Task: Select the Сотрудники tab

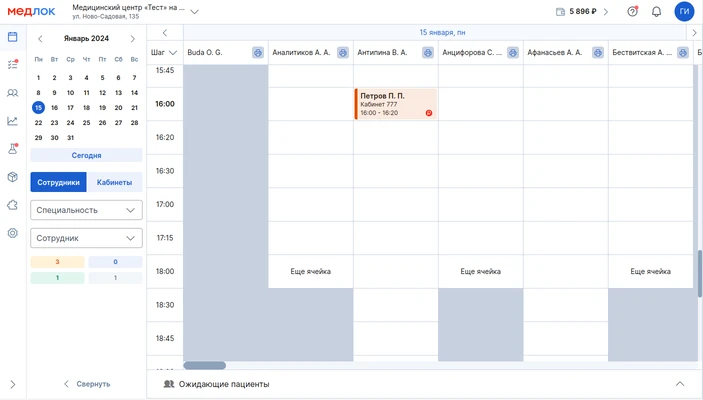Action: 58,182
